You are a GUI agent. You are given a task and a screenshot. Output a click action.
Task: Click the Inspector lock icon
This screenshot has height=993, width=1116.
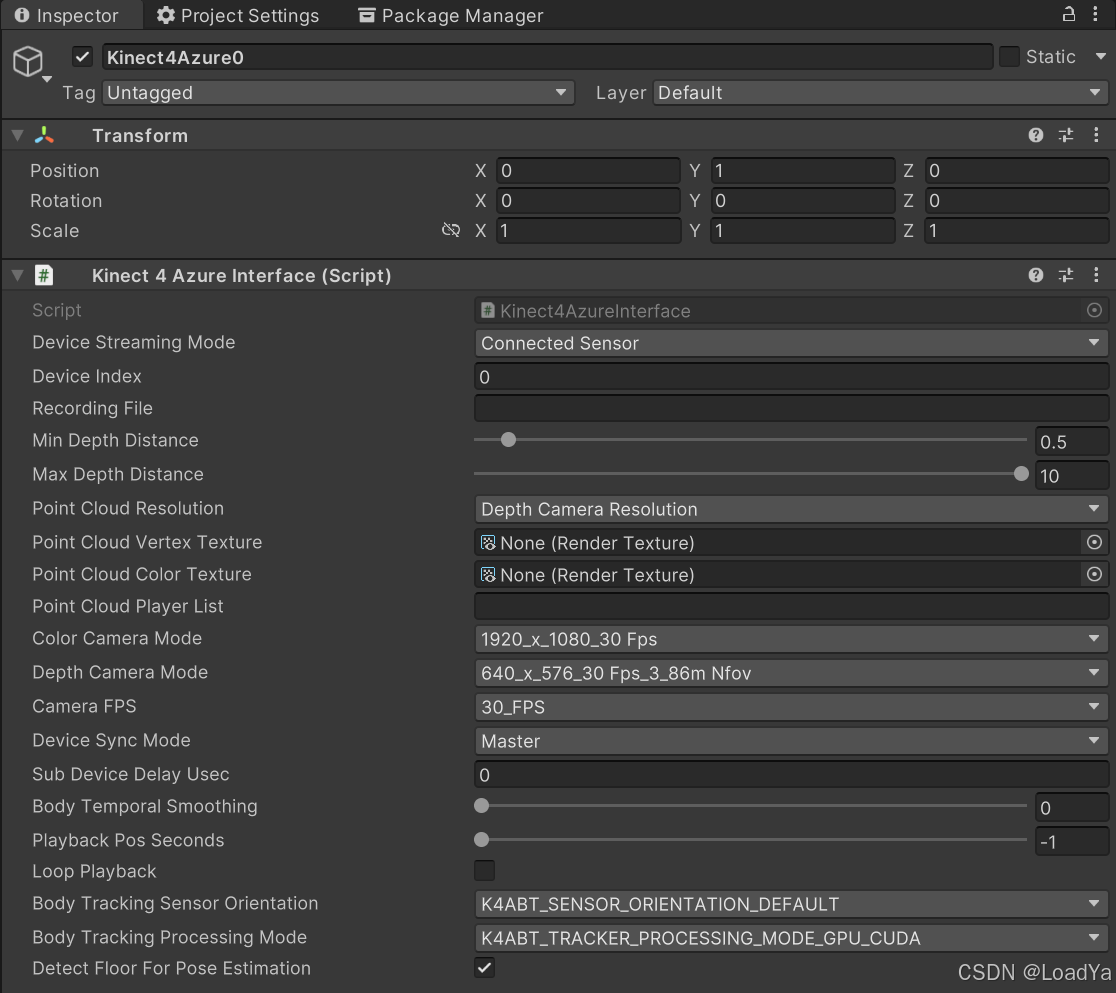point(1068,14)
